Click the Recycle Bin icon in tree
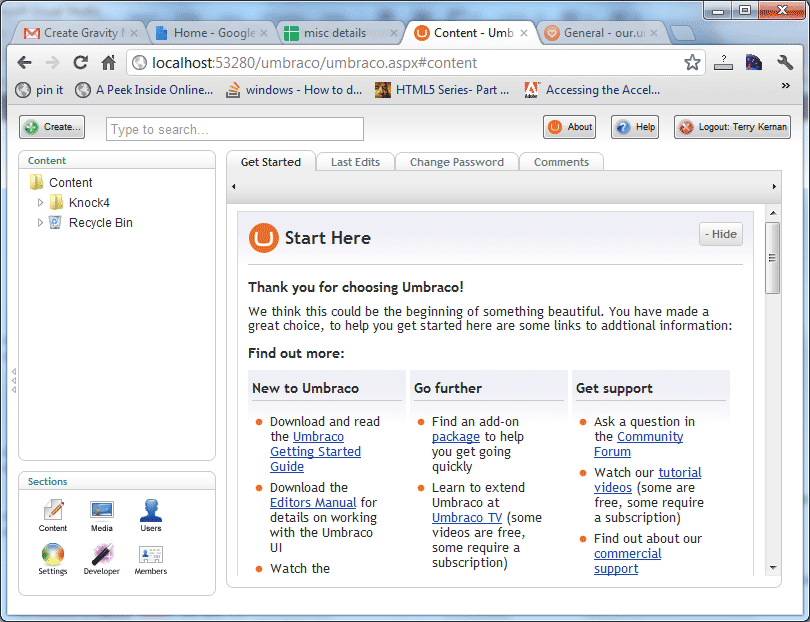Image resolution: width=810 pixels, height=622 pixels. pos(55,222)
